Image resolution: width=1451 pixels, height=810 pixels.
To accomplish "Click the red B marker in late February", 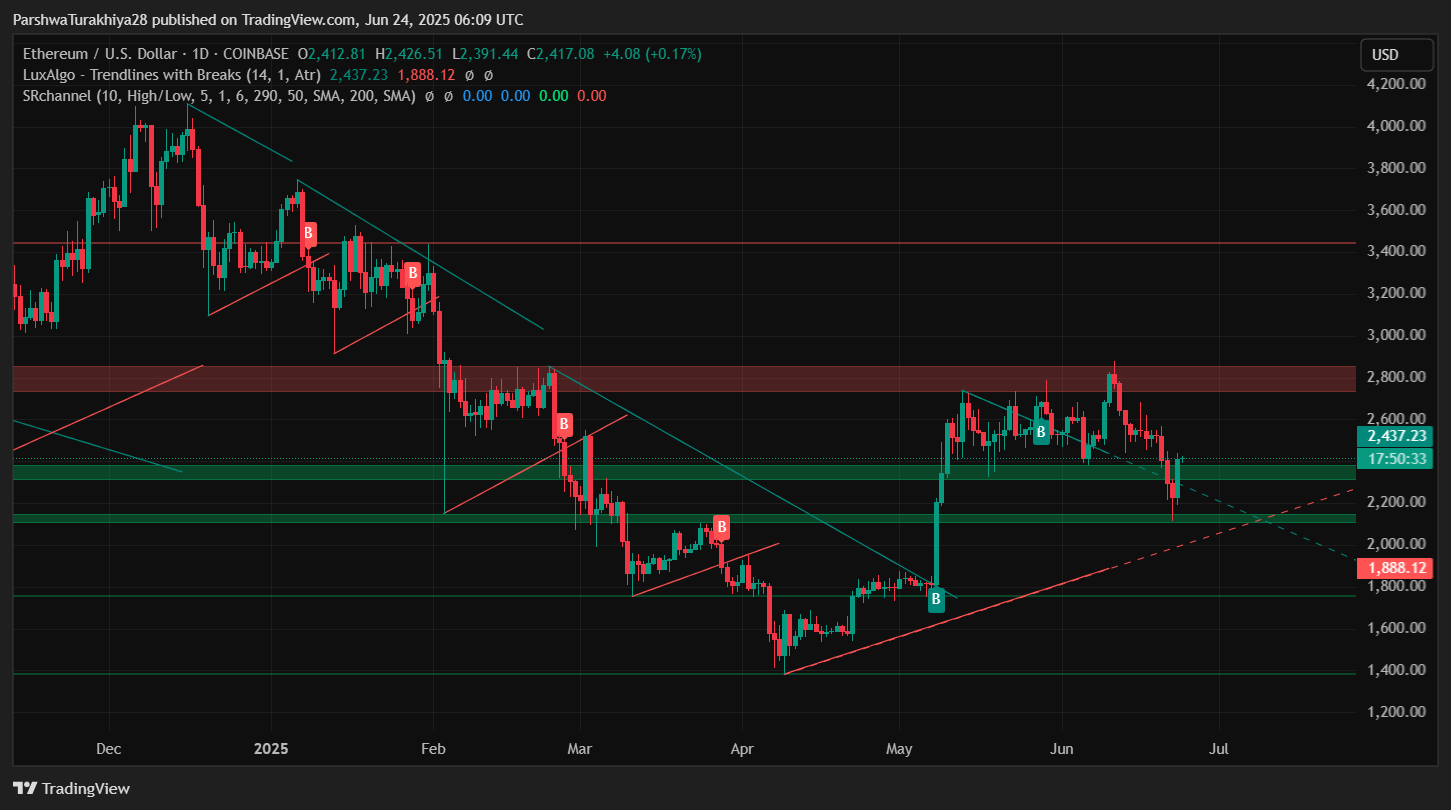I will click(564, 425).
